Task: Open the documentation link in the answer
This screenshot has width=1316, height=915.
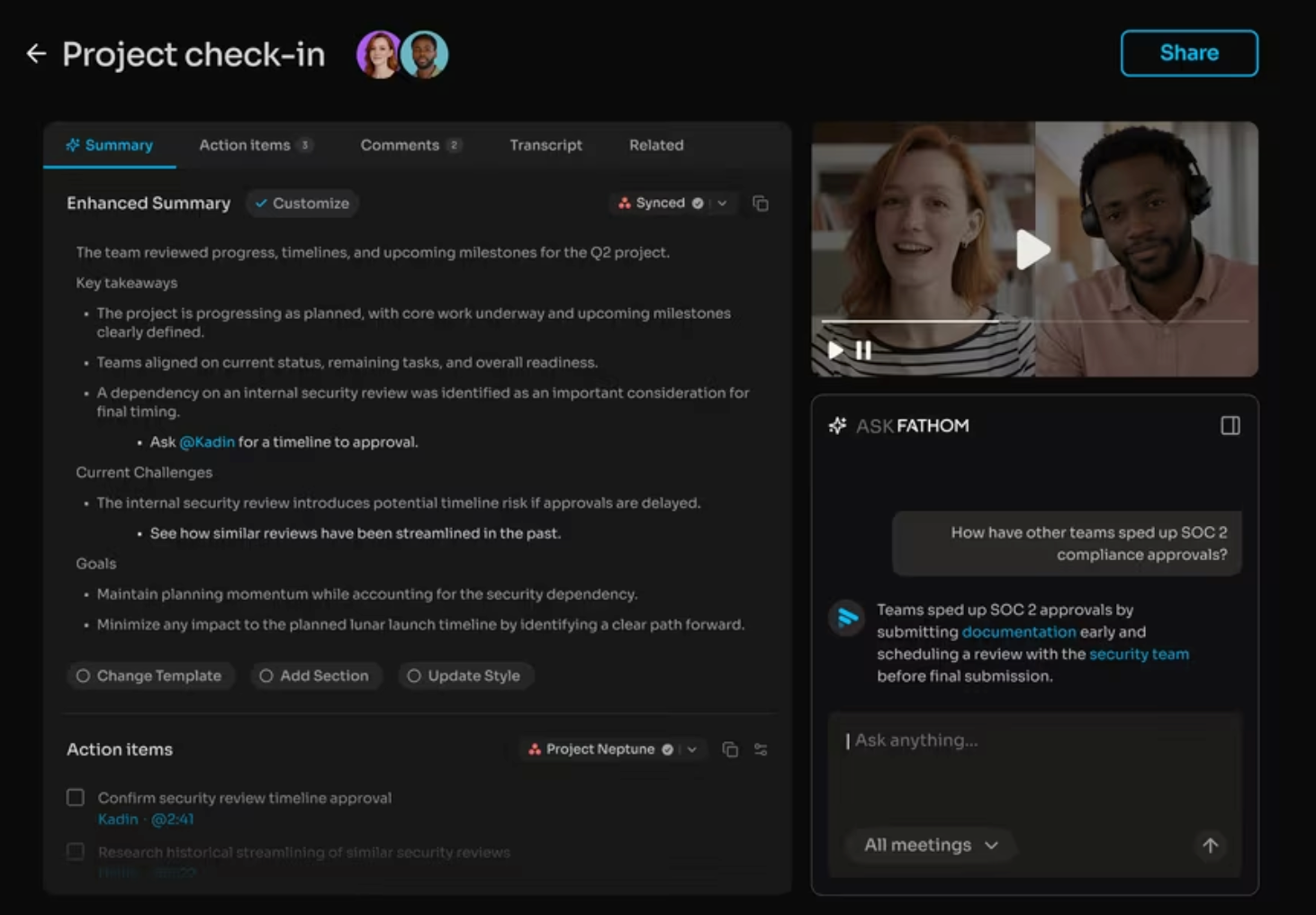Action: pyautogui.click(x=1019, y=632)
